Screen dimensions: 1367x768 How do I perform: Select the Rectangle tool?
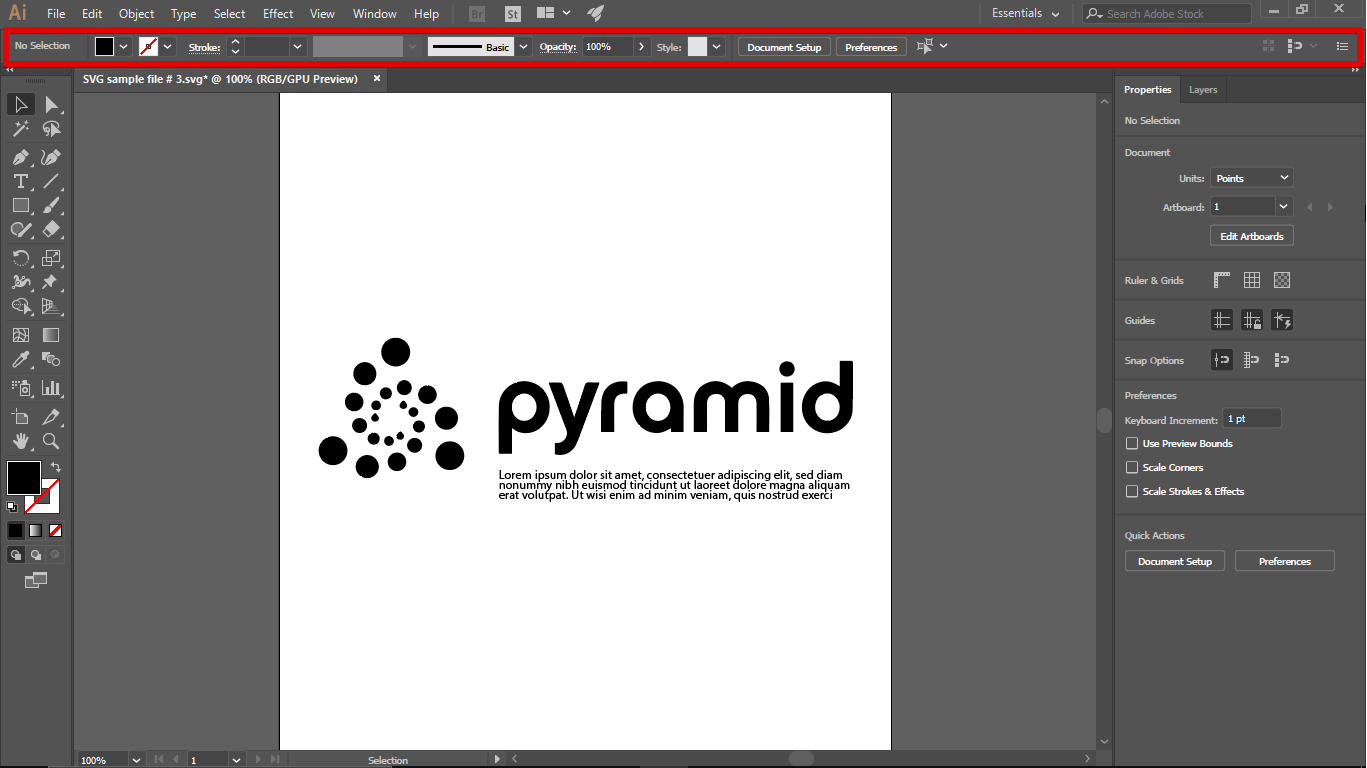(20, 205)
